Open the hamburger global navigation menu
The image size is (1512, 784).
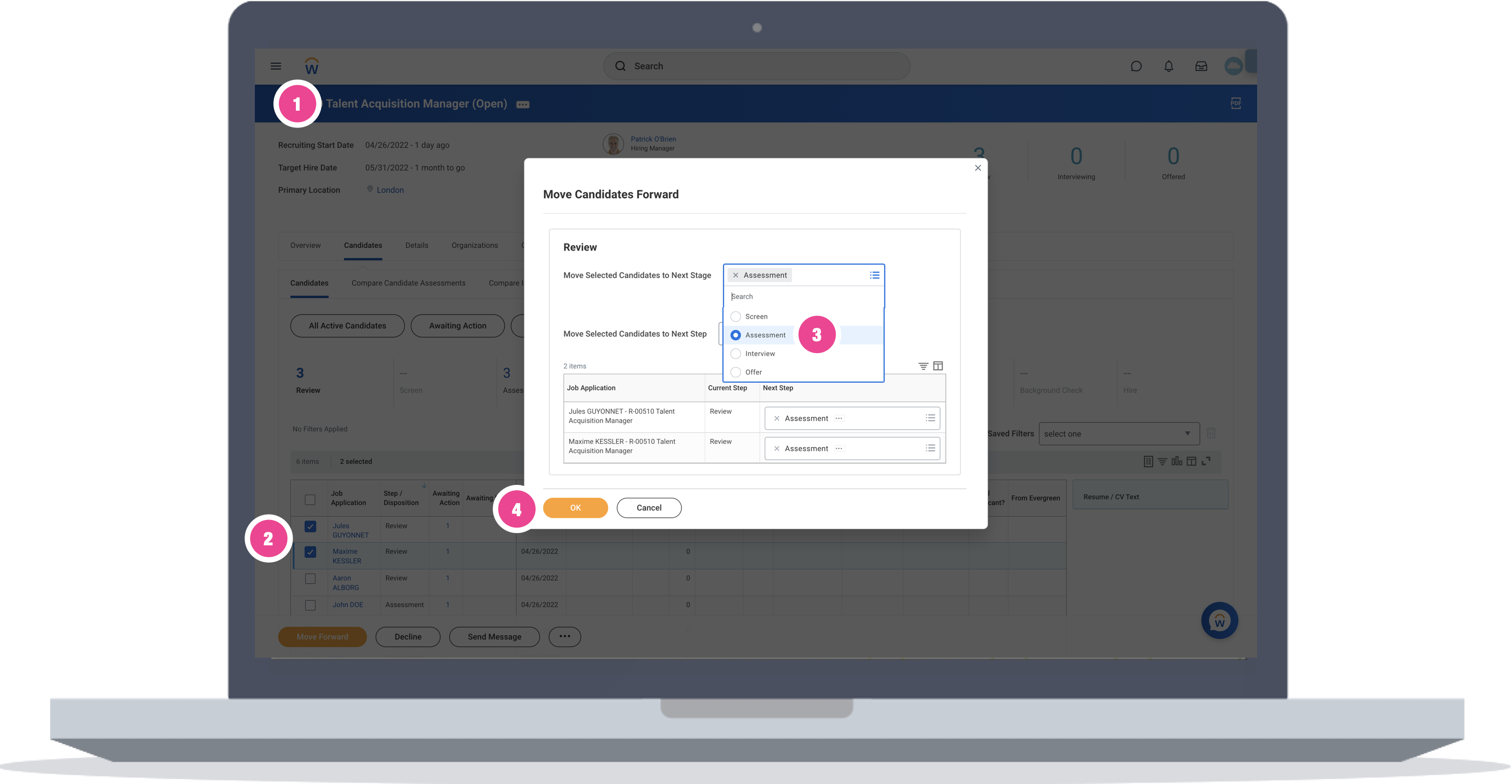pyautogui.click(x=276, y=66)
